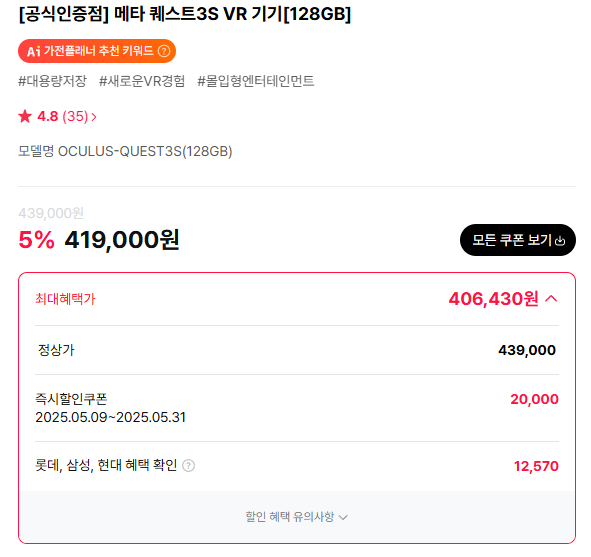Click the AI 가전플래너 추천 키워드 badge
This screenshot has width=591, height=557.
(97, 51)
